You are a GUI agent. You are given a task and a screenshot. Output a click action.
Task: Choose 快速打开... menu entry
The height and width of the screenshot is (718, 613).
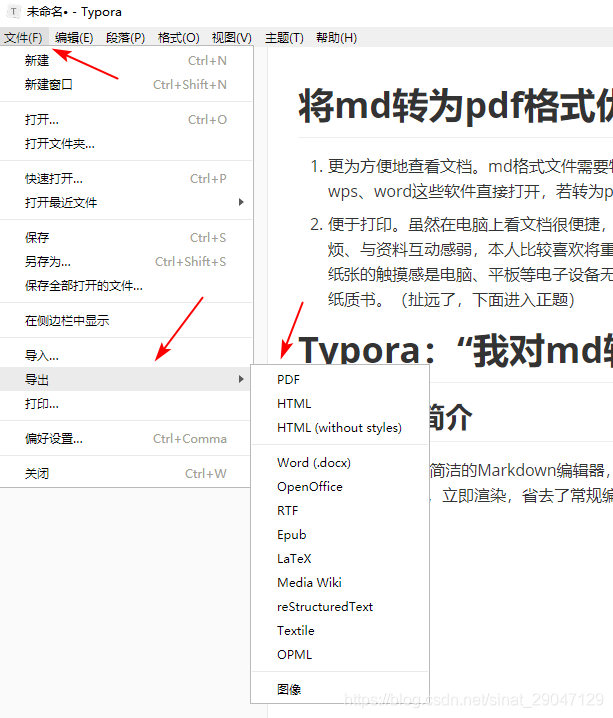(126, 179)
